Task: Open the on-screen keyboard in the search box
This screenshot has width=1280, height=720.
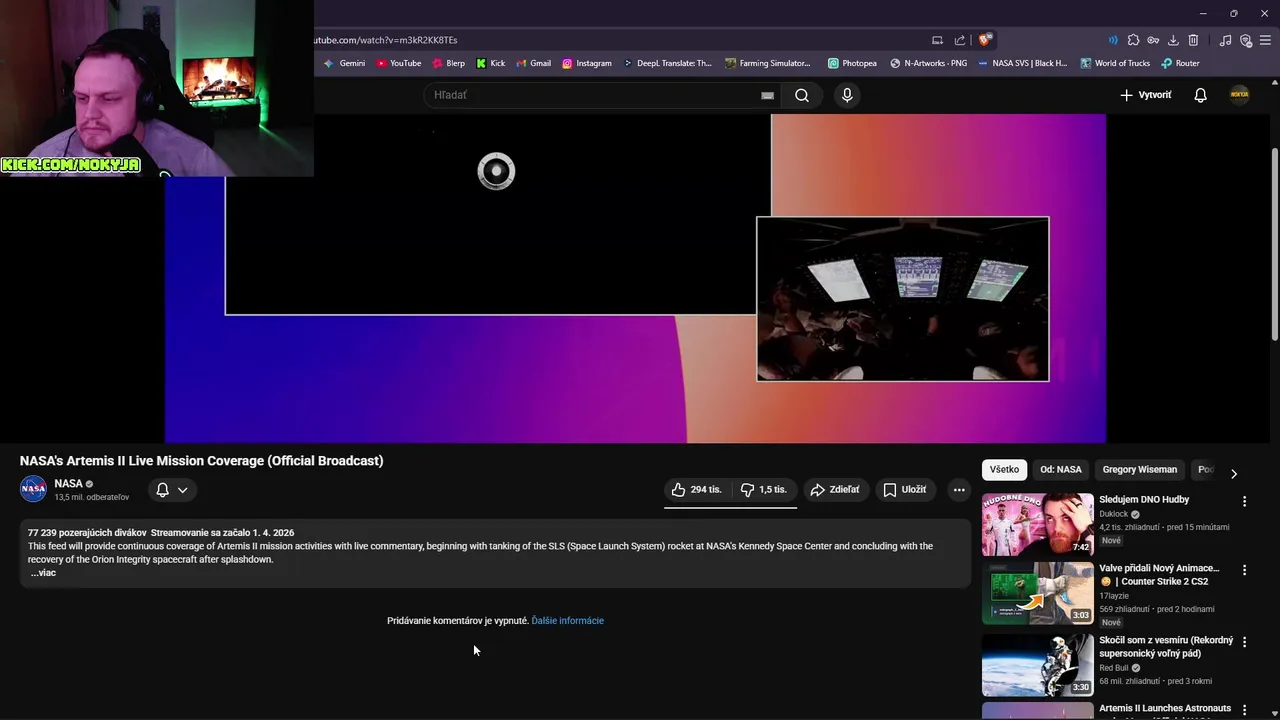Action: pyautogui.click(x=767, y=95)
